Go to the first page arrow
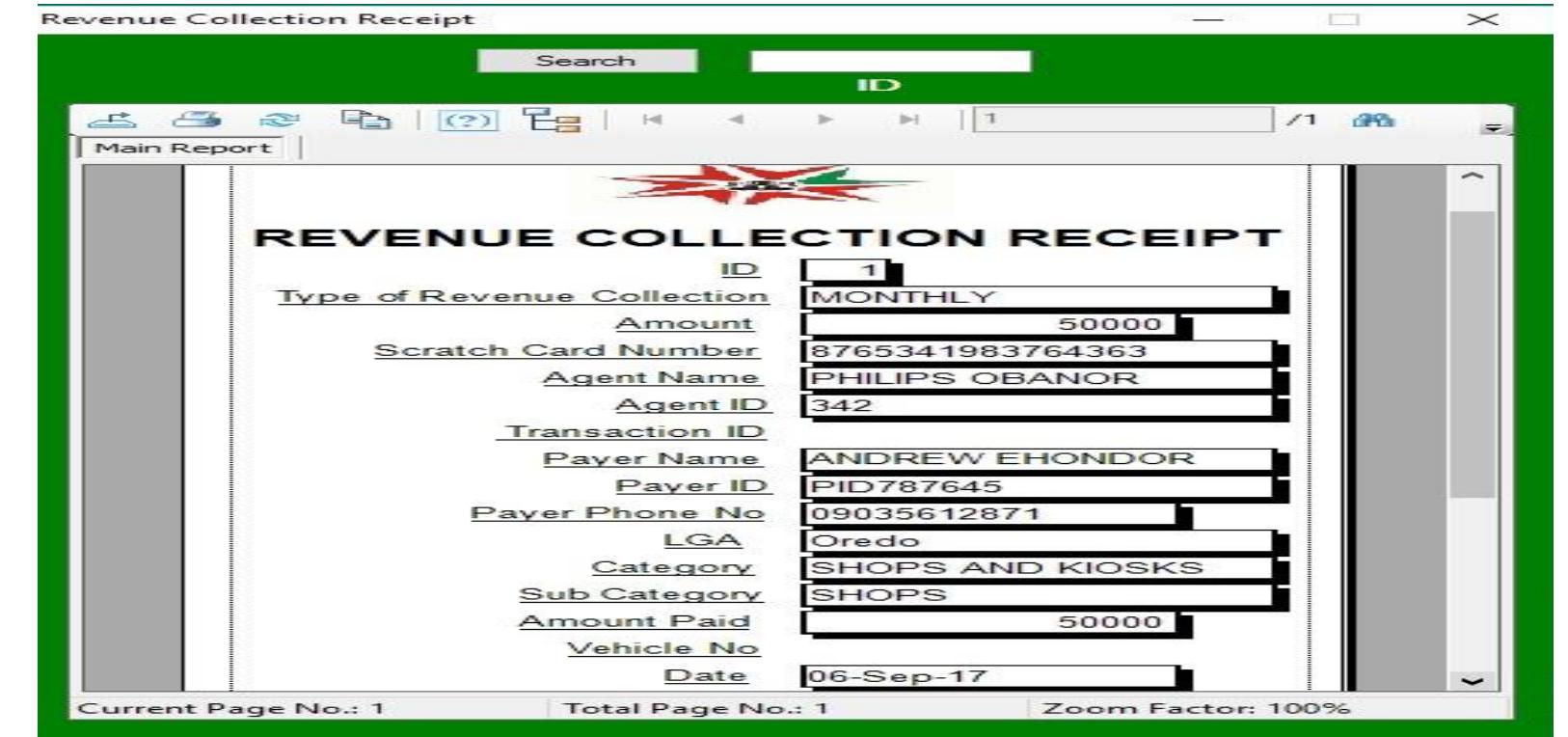The image size is (1568, 737). coord(653,120)
